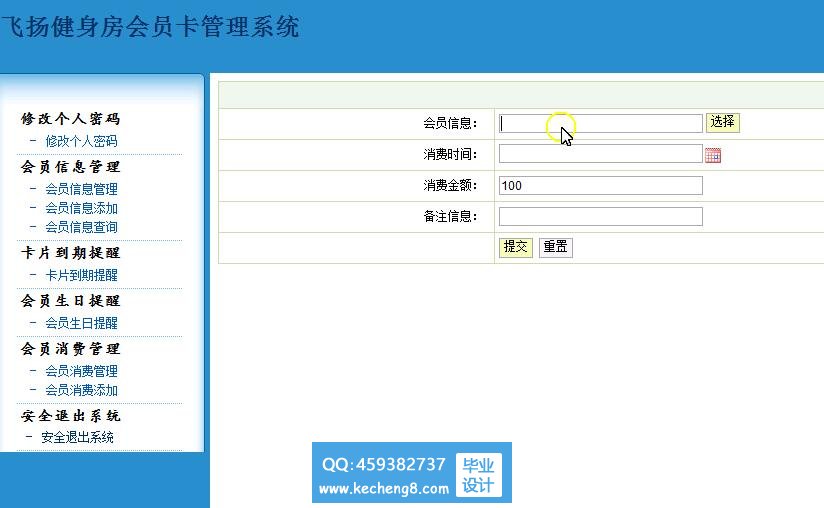Image resolution: width=824 pixels, height=508 pixels.
Task: Go to 会员信息添加 page
Action: [81, 208]
